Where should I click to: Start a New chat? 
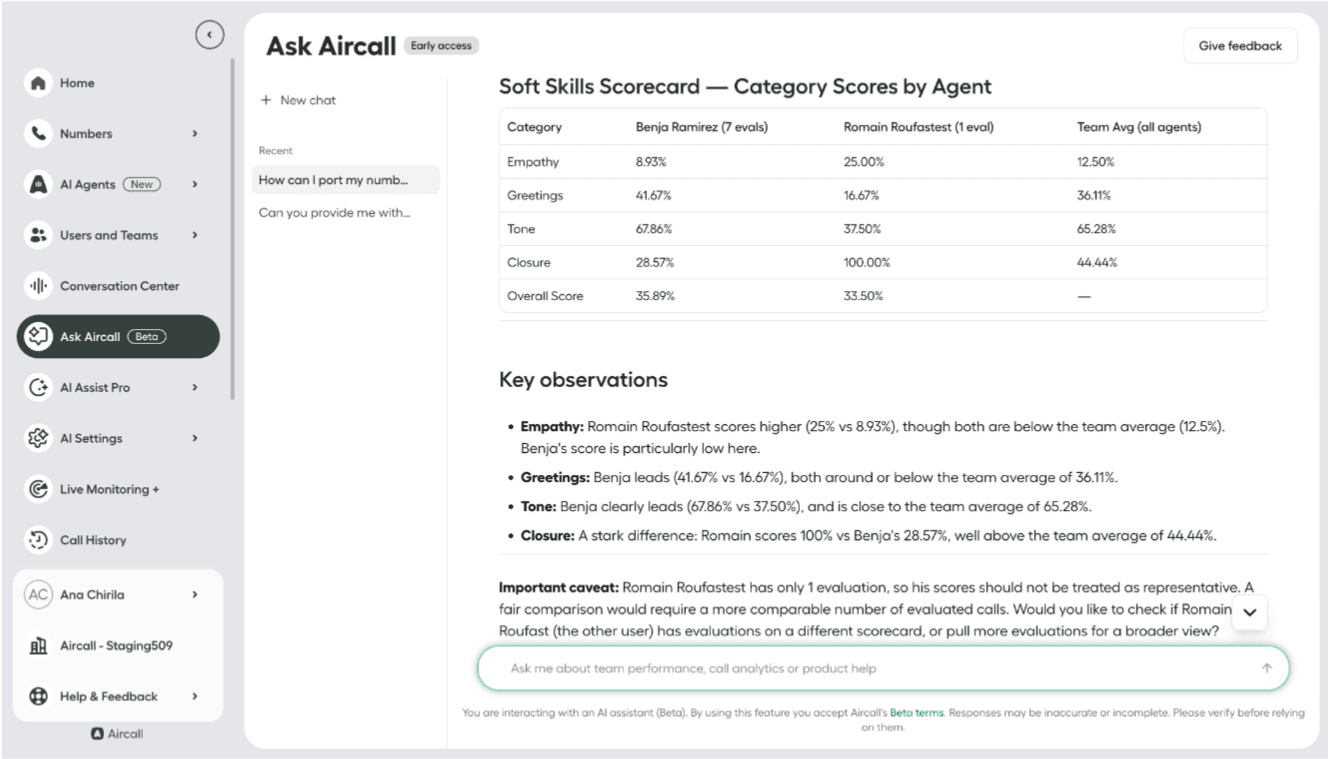[298, 100]
